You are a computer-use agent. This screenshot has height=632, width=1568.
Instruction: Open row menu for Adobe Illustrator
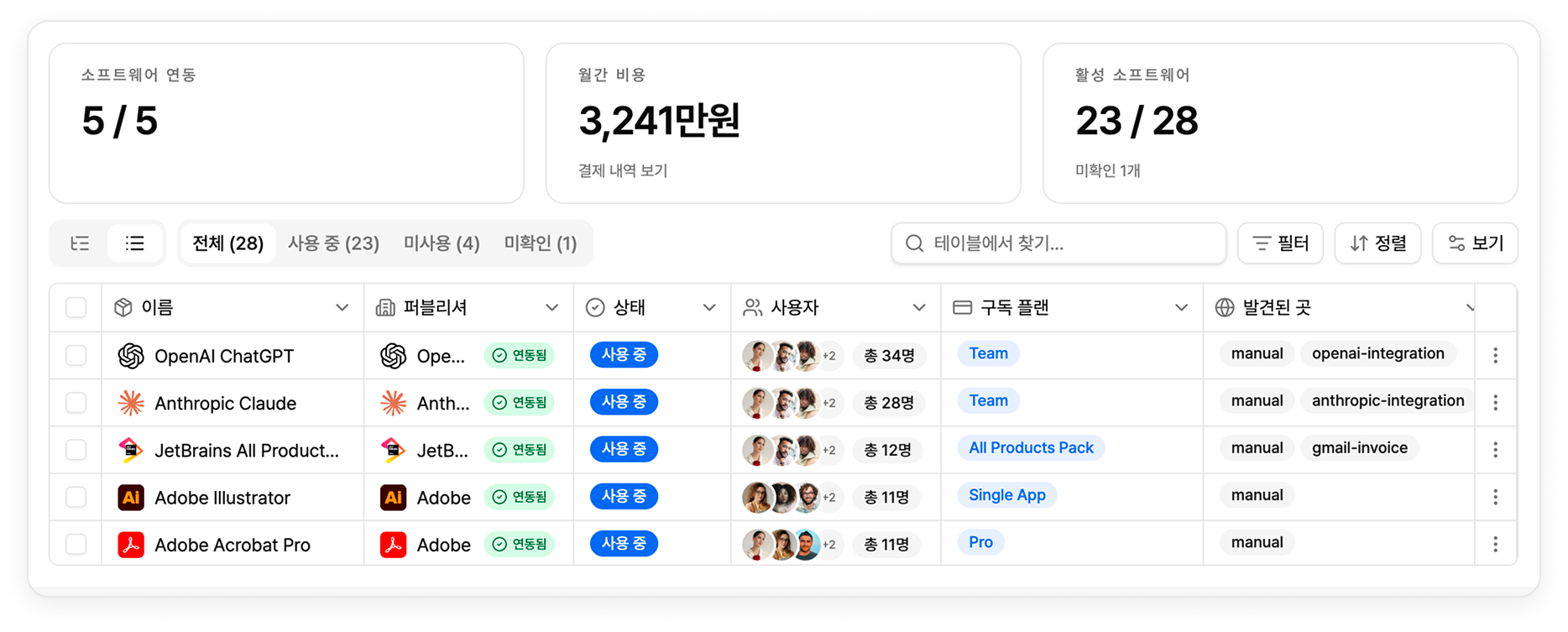click(1495, 497)
